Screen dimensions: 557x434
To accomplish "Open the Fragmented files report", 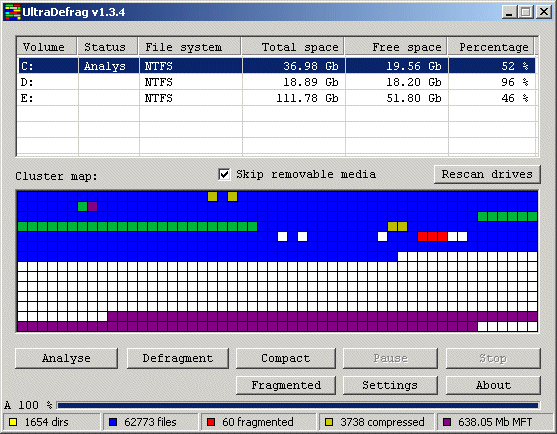I will [286, 385].
